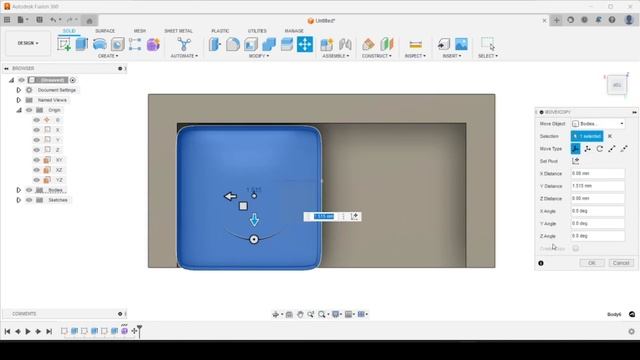Screen dimensions: 640x360
Task: Expand the Bodies folder in browser
Action: click(19, 190)
